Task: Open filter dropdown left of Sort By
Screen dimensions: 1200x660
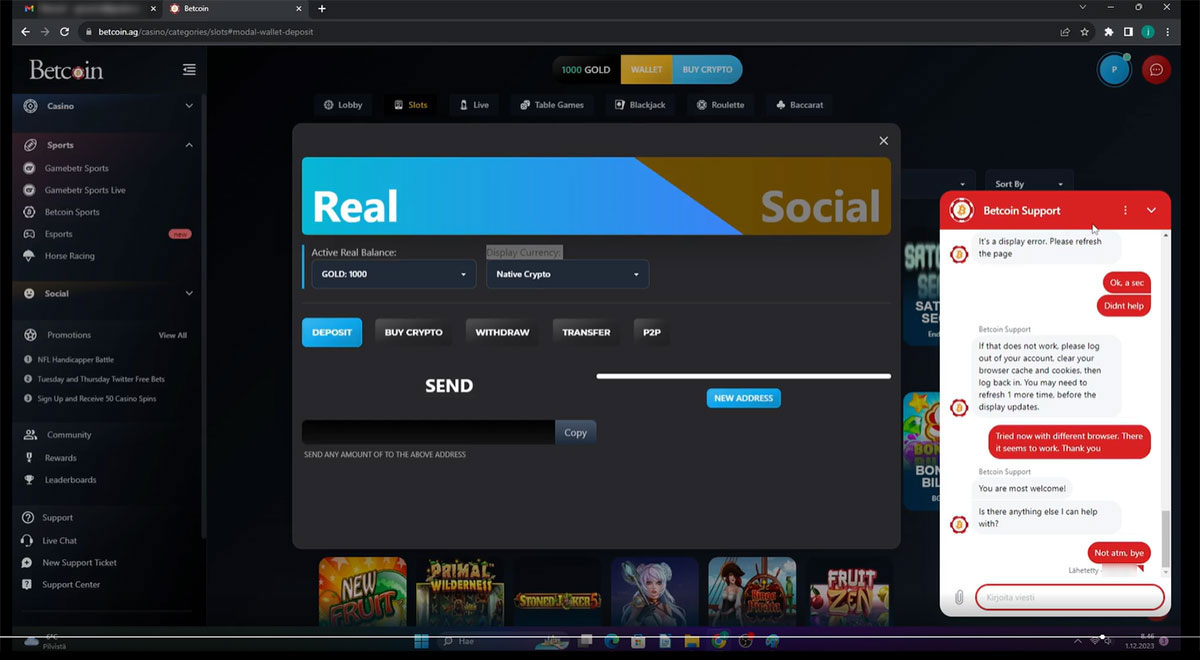Action: pyautogui.click(x=938, y=184)
